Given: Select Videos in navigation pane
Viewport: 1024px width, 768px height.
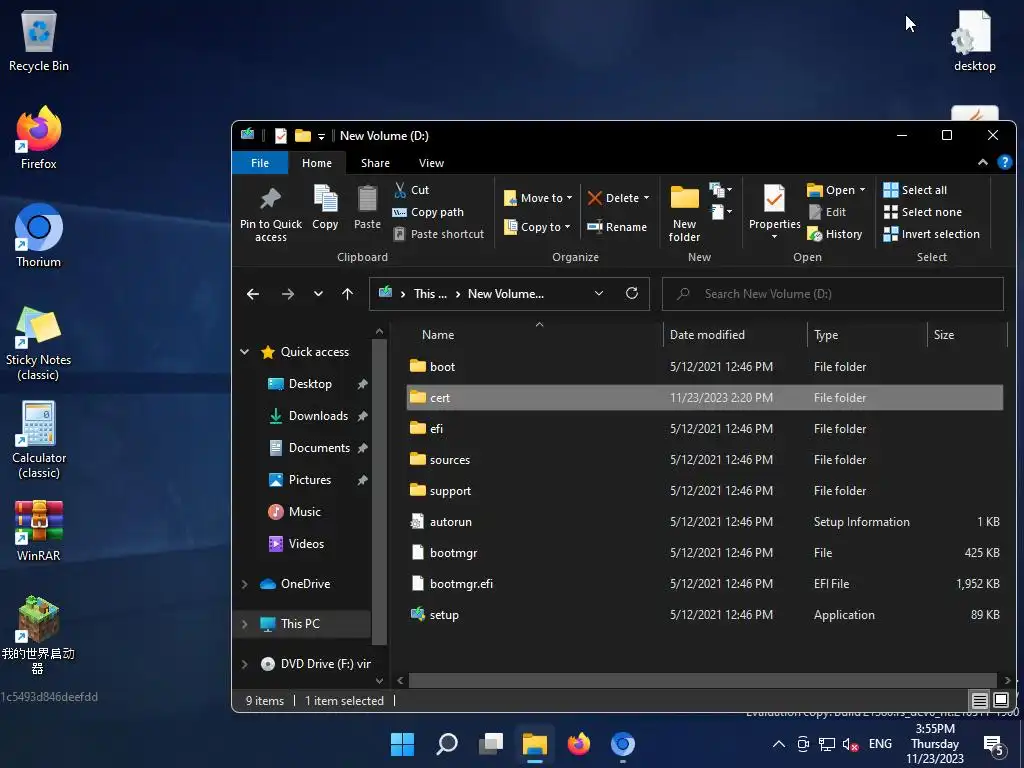Looking at the screenshot, I should click(x=306, y=544).
